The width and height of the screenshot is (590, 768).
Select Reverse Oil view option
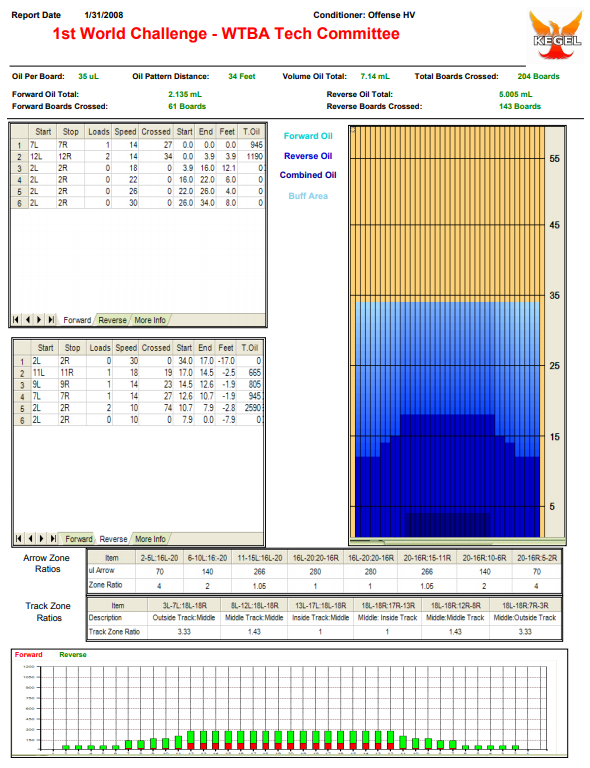point(308,156)
